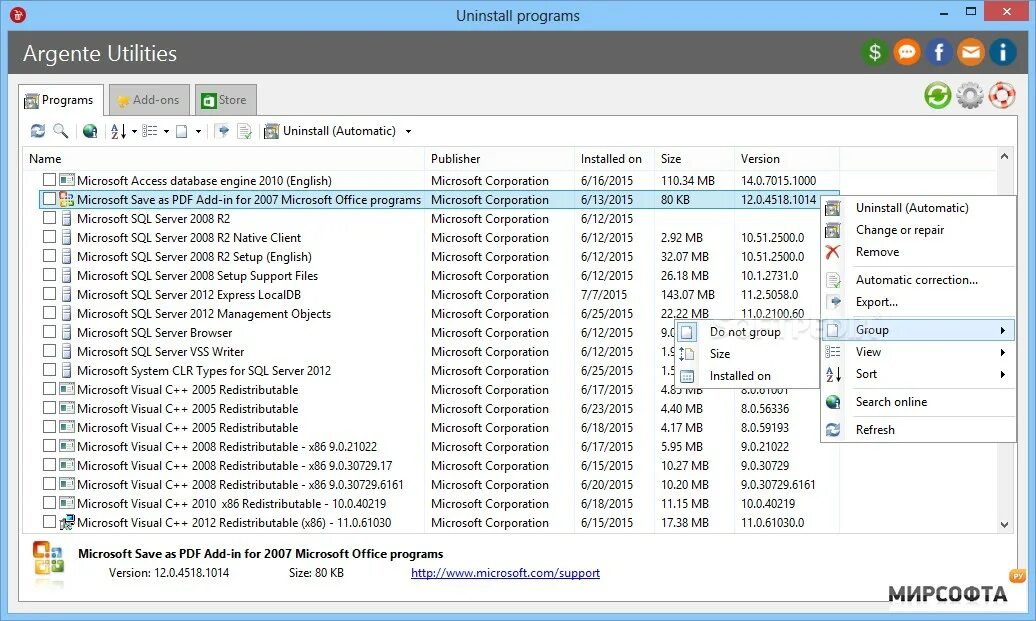Click the Version column header

pyautogui.click(x=786, y=159)
